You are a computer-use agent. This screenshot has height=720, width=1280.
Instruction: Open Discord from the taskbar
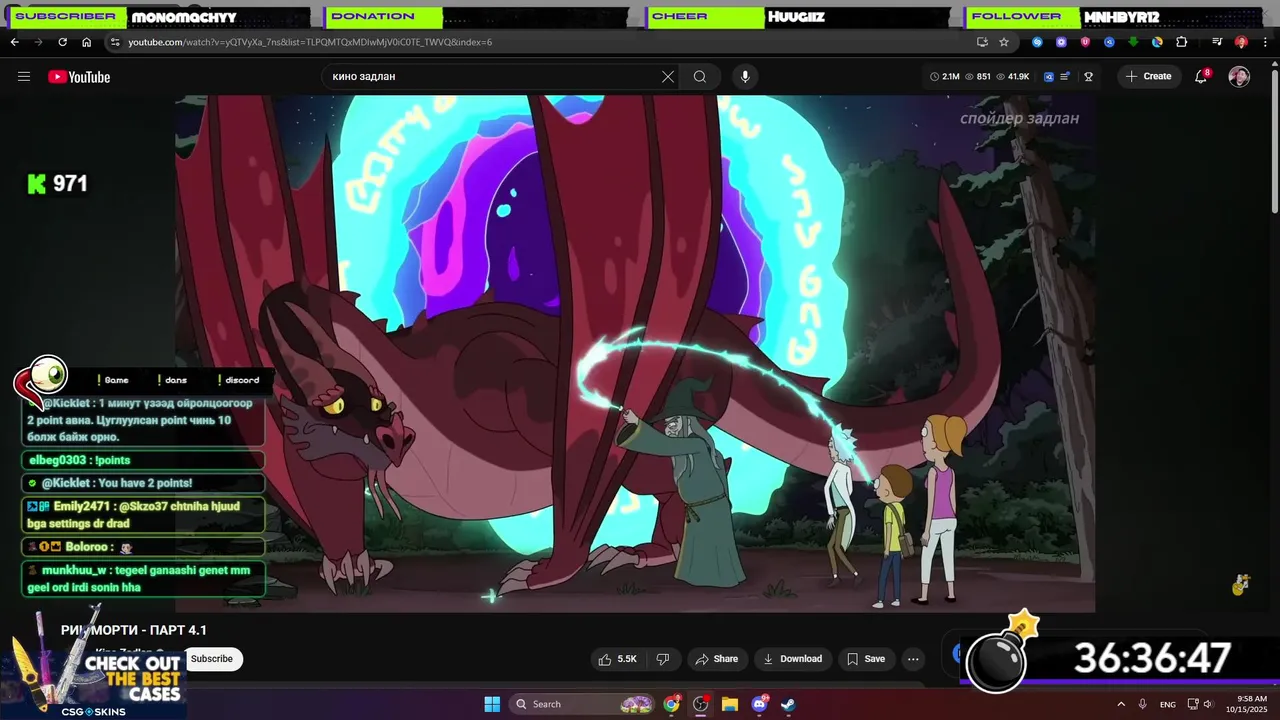click(x=759, y=704)
